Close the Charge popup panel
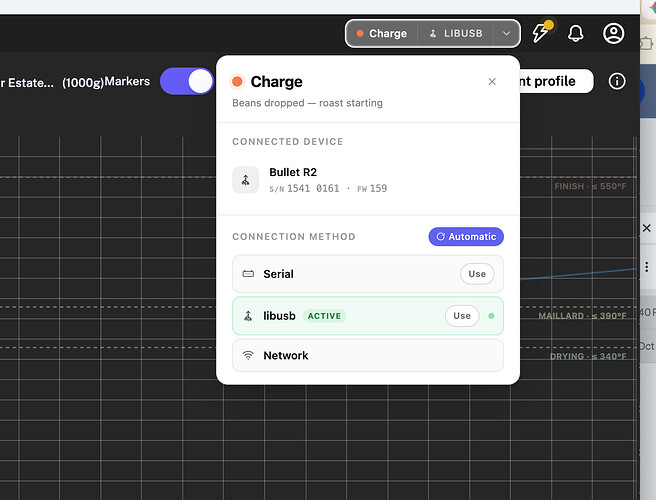The width and height of the screenshot is (656, 500). click(x=492, y=82)
